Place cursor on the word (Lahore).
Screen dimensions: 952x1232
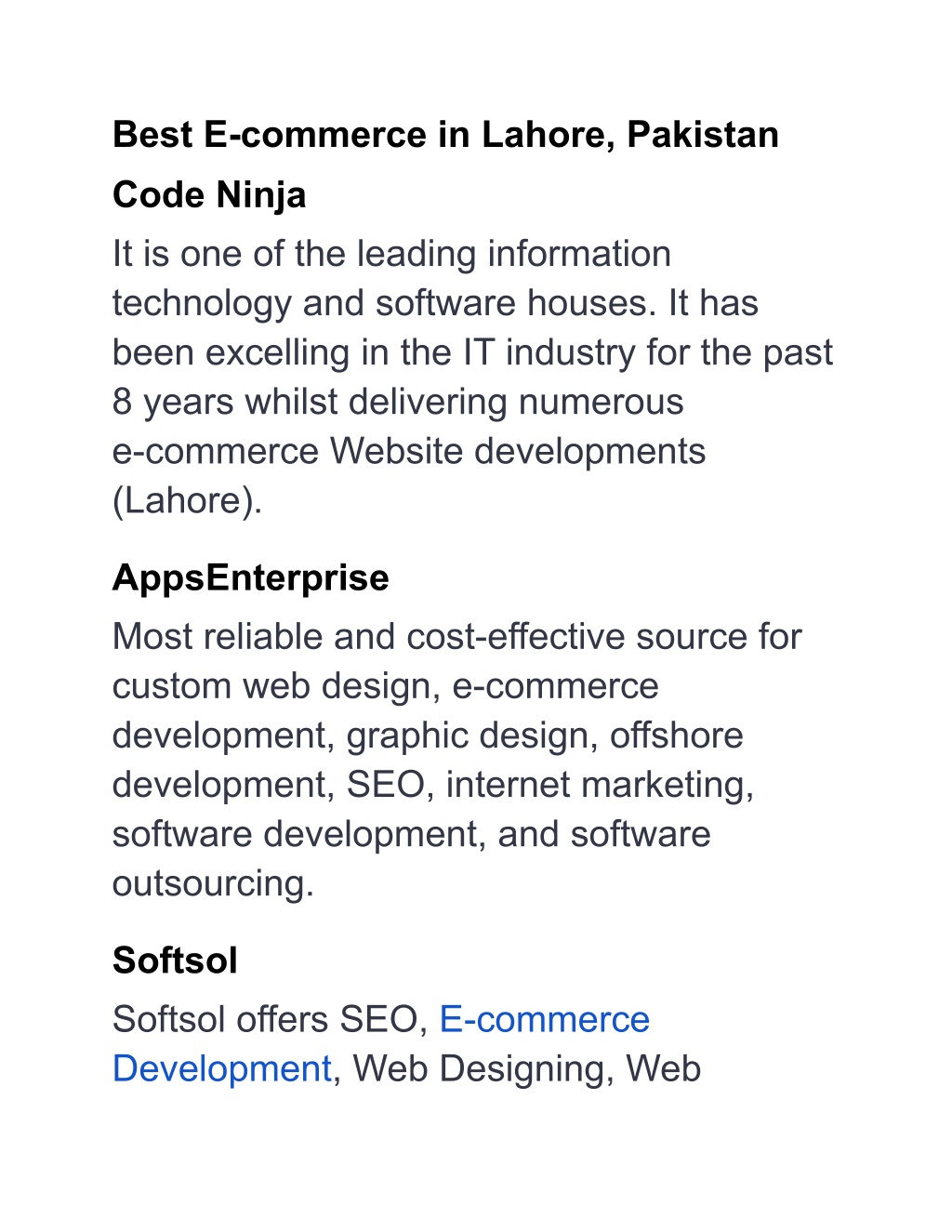point(188,501)
